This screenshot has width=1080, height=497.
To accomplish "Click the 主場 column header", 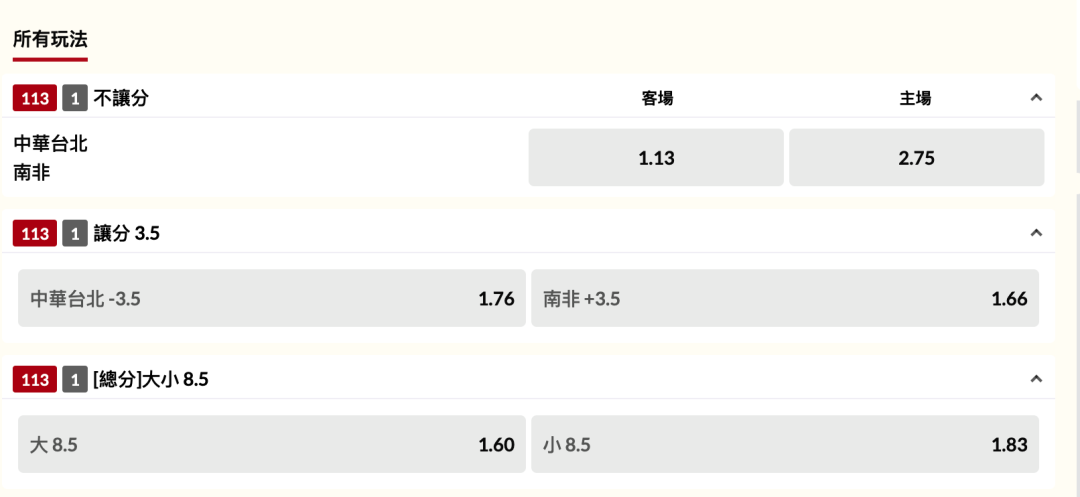I will click(915, 98).
